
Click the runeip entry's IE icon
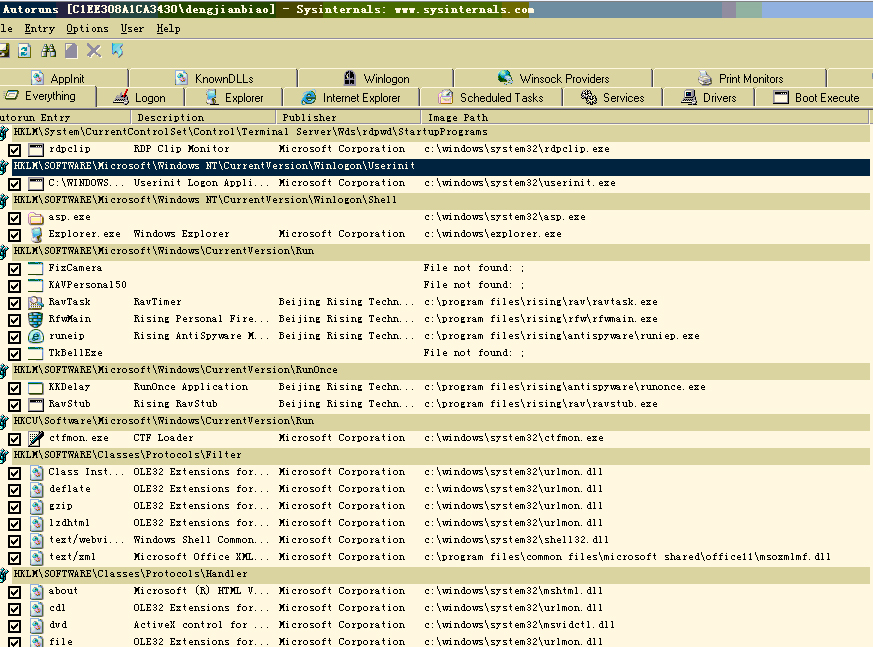point(36,336)
